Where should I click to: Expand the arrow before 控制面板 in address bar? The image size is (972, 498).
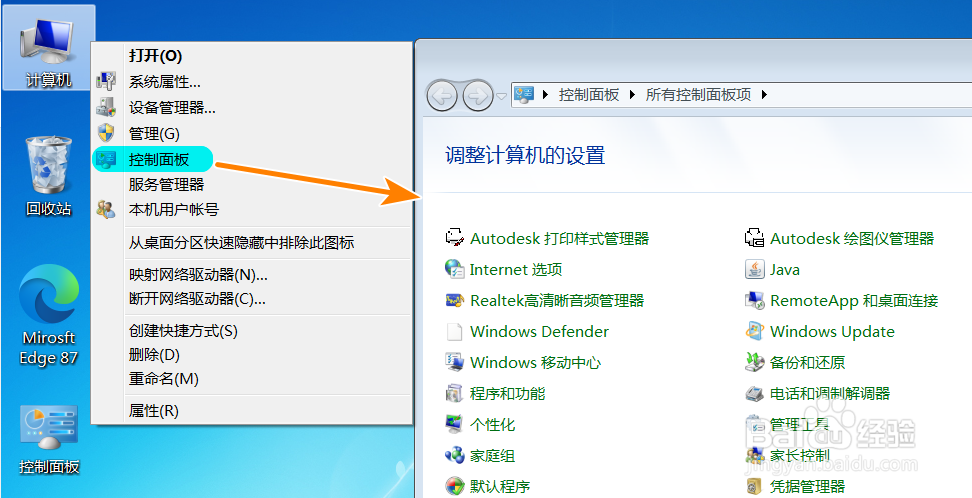pos(545,95)
